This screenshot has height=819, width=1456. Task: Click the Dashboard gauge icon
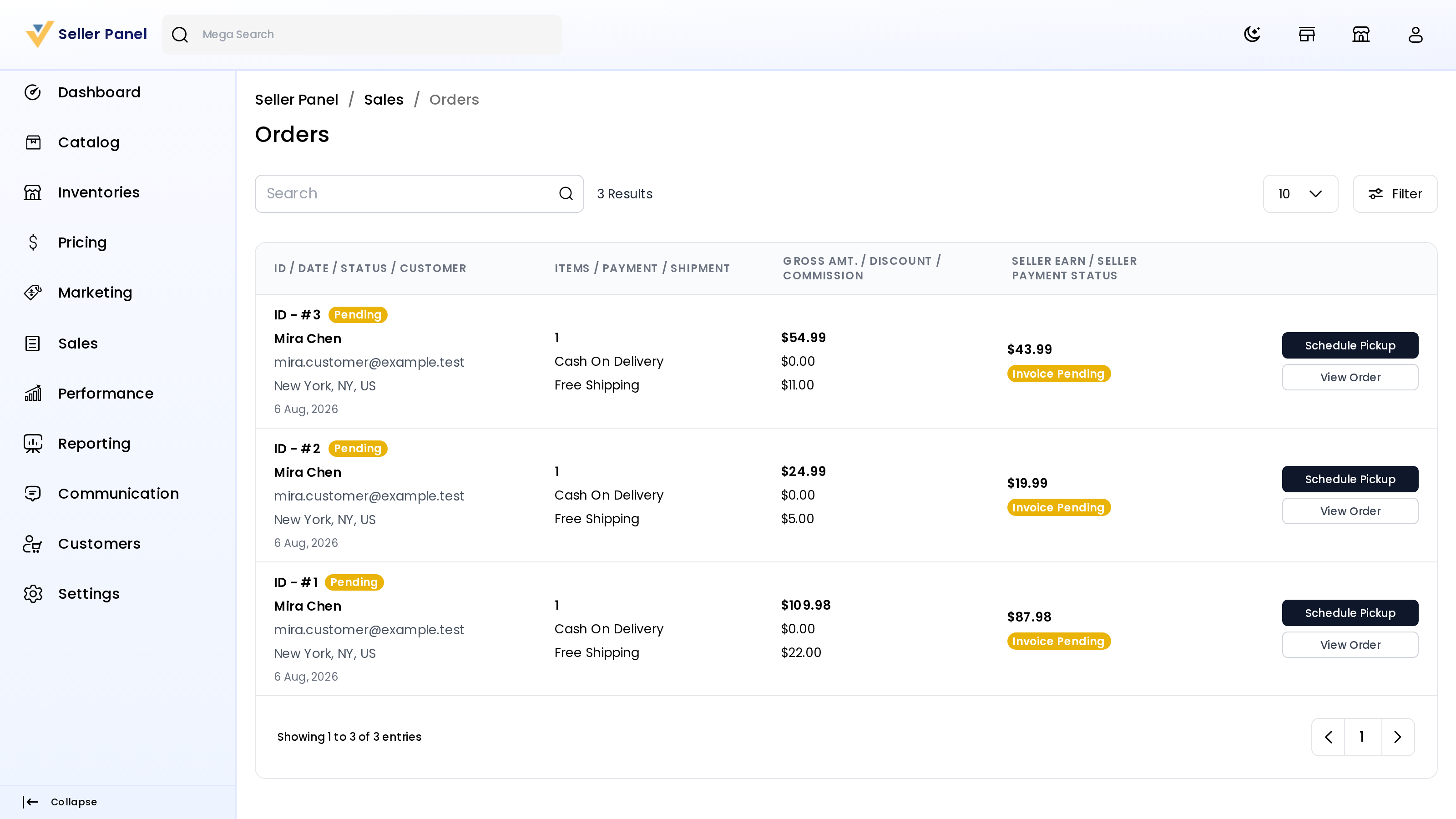(x=33, y=92)
